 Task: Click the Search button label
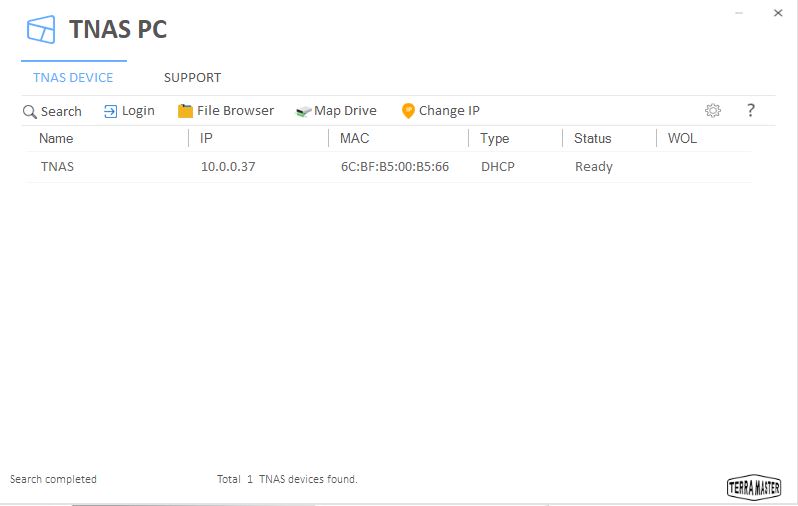[61, 111]
